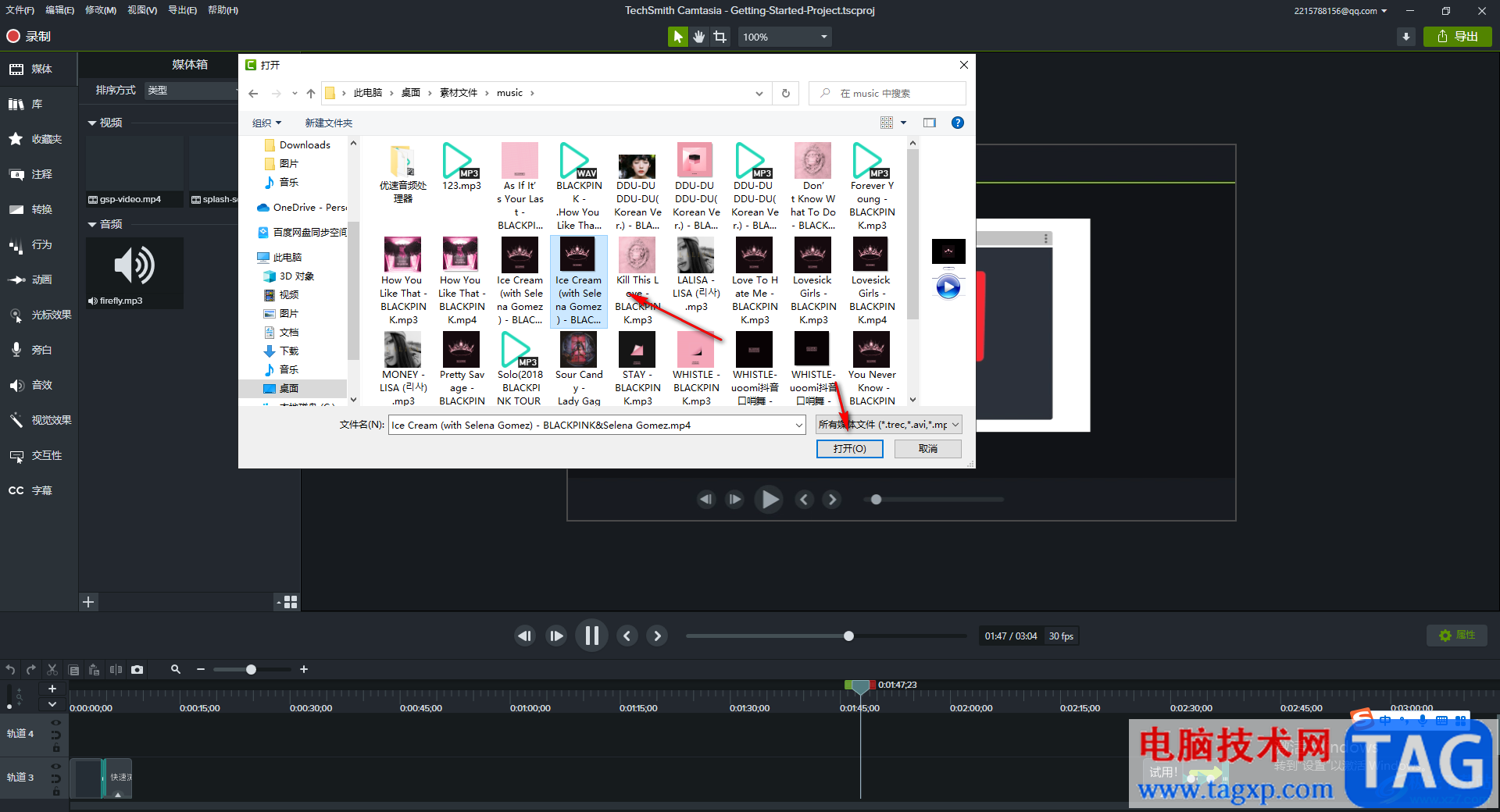Adjust the timeline zoom slider handle
1500x812 pixels.
click(251, 669)
